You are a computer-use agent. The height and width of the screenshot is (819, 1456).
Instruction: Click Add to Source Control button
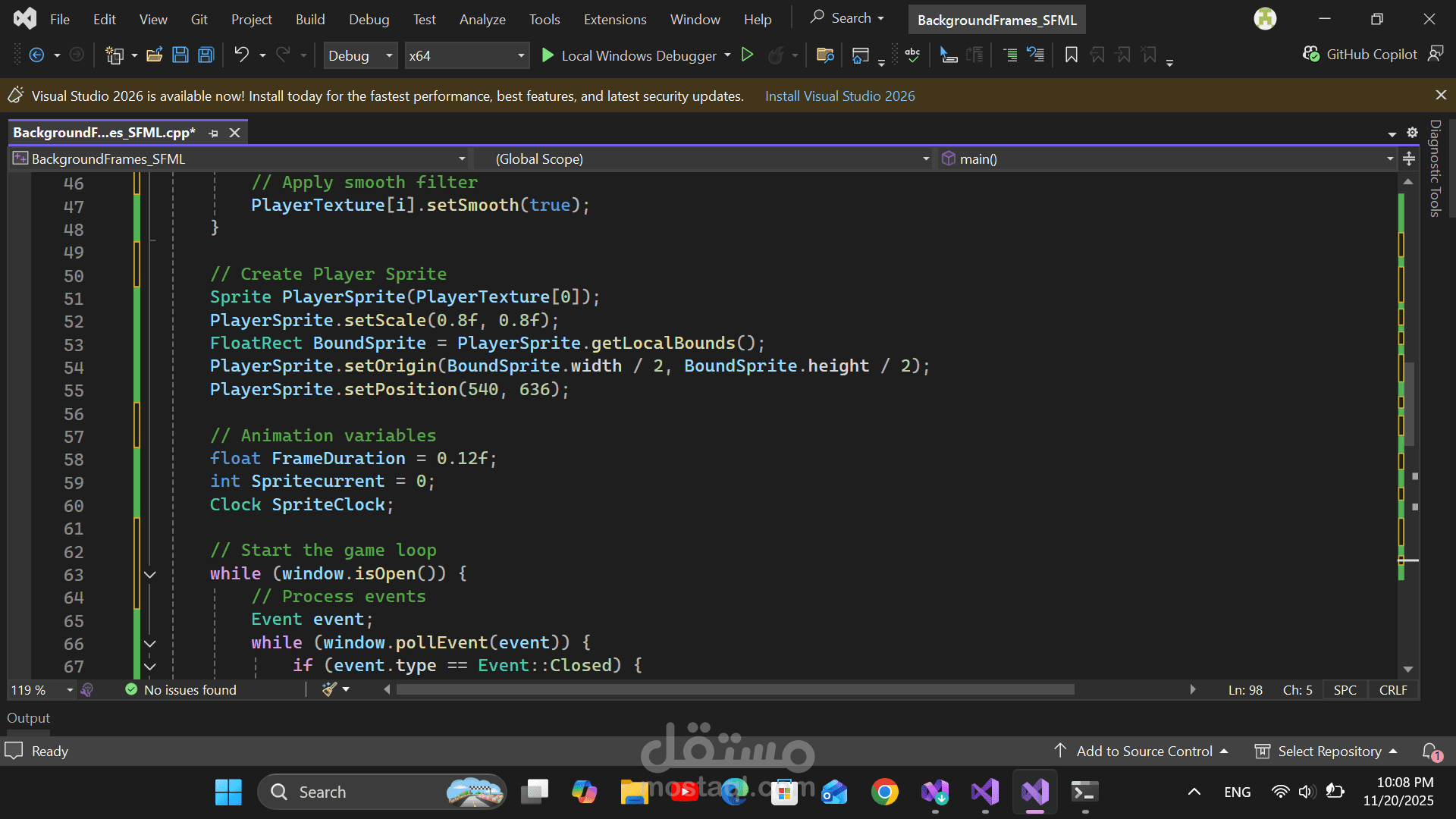tap(1144, 752)
